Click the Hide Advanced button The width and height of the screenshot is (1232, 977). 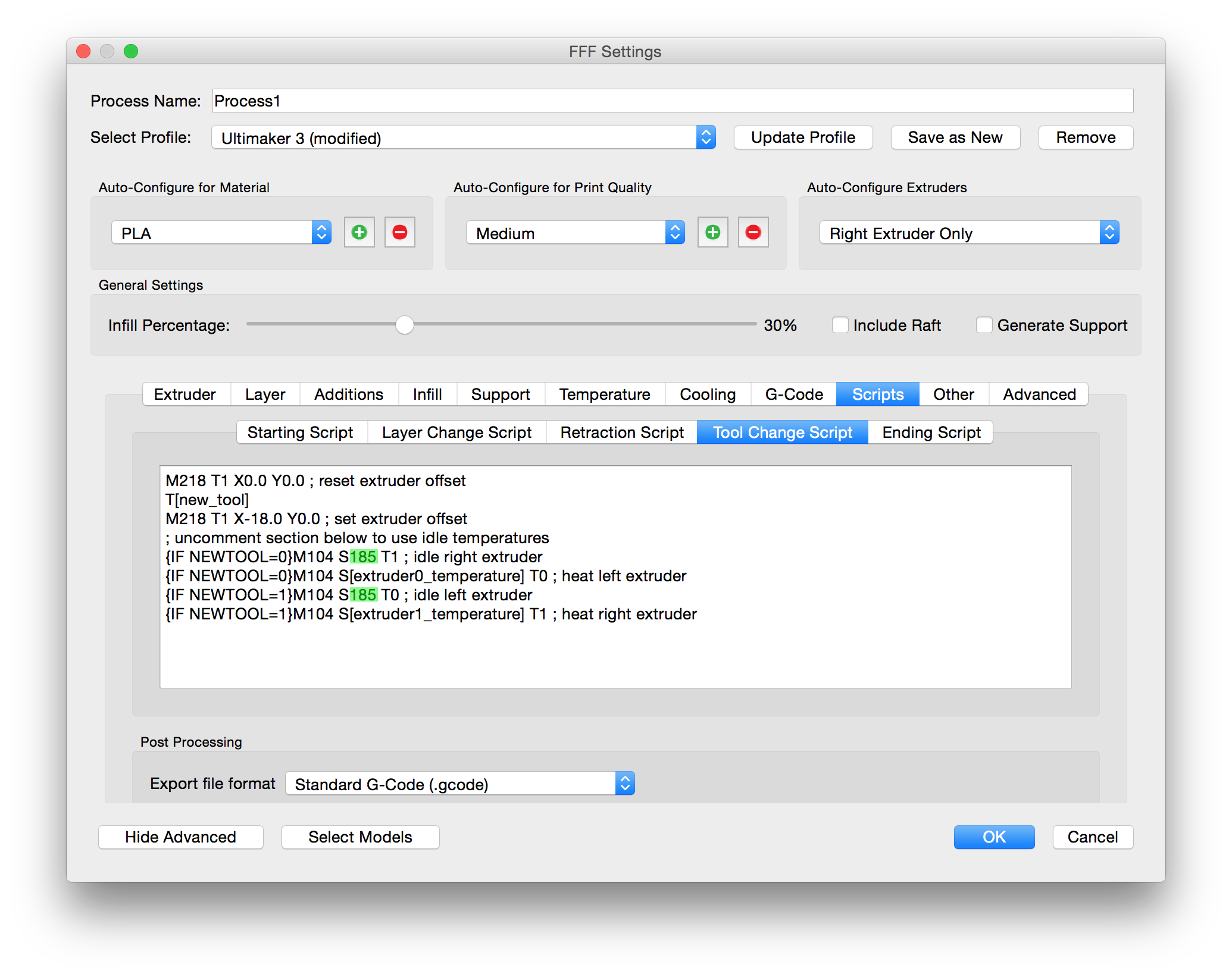[180, 837]
